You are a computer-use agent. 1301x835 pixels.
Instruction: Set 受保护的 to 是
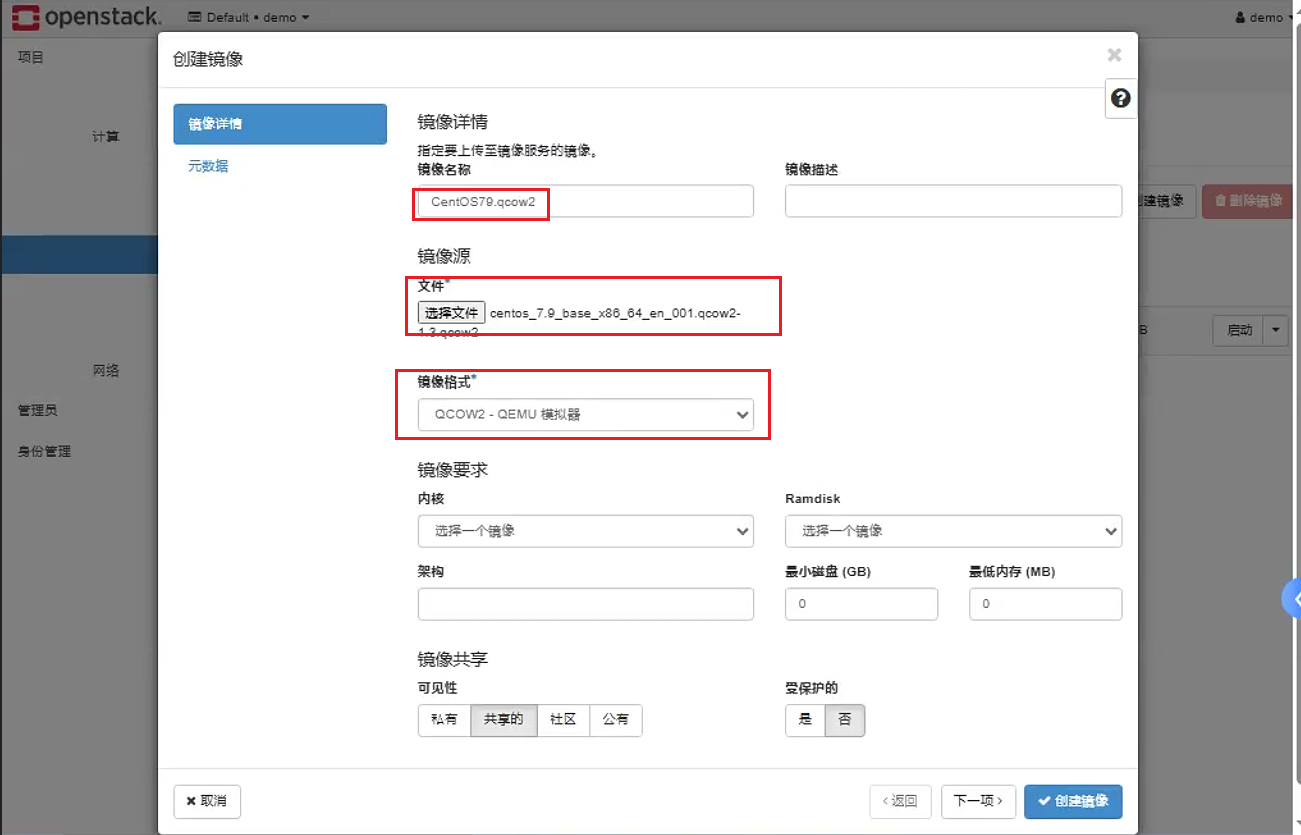tap(805, 720)
